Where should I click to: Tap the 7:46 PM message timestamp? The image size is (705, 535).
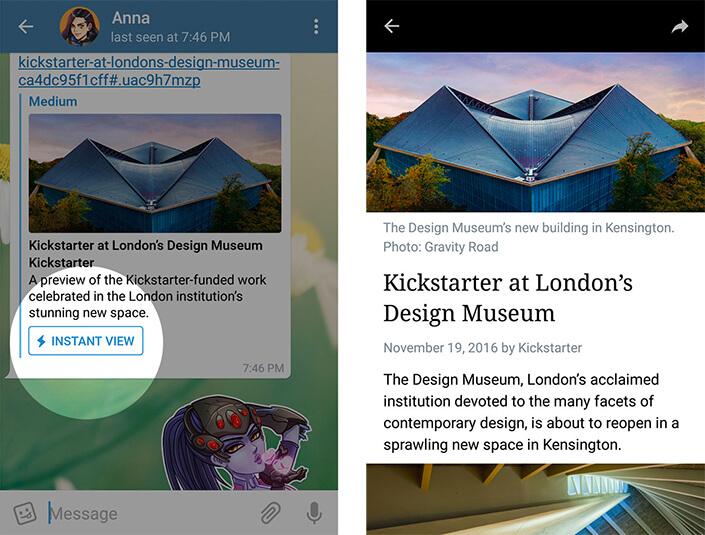click(263, 368)
